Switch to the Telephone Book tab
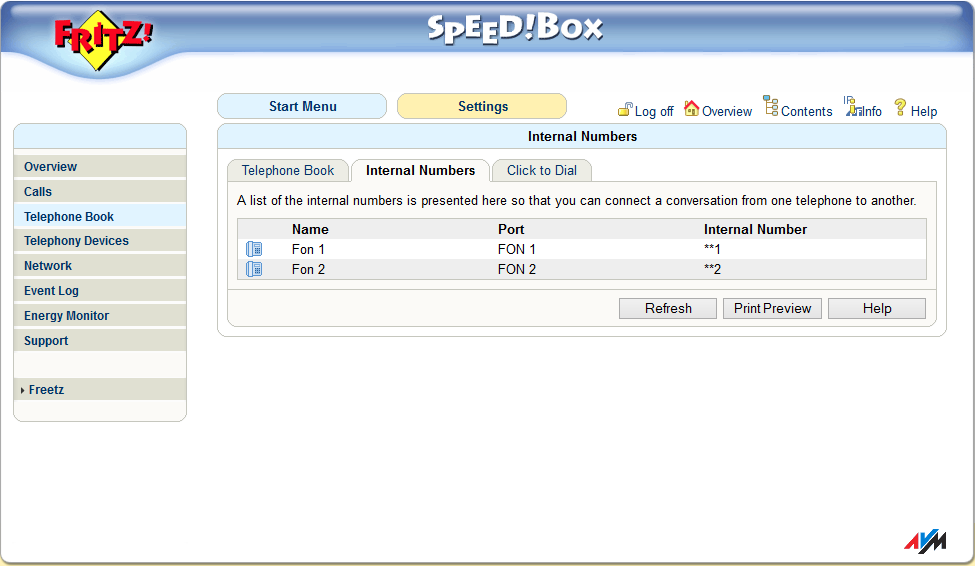975x566 pixels. click(x=288, y=171)
